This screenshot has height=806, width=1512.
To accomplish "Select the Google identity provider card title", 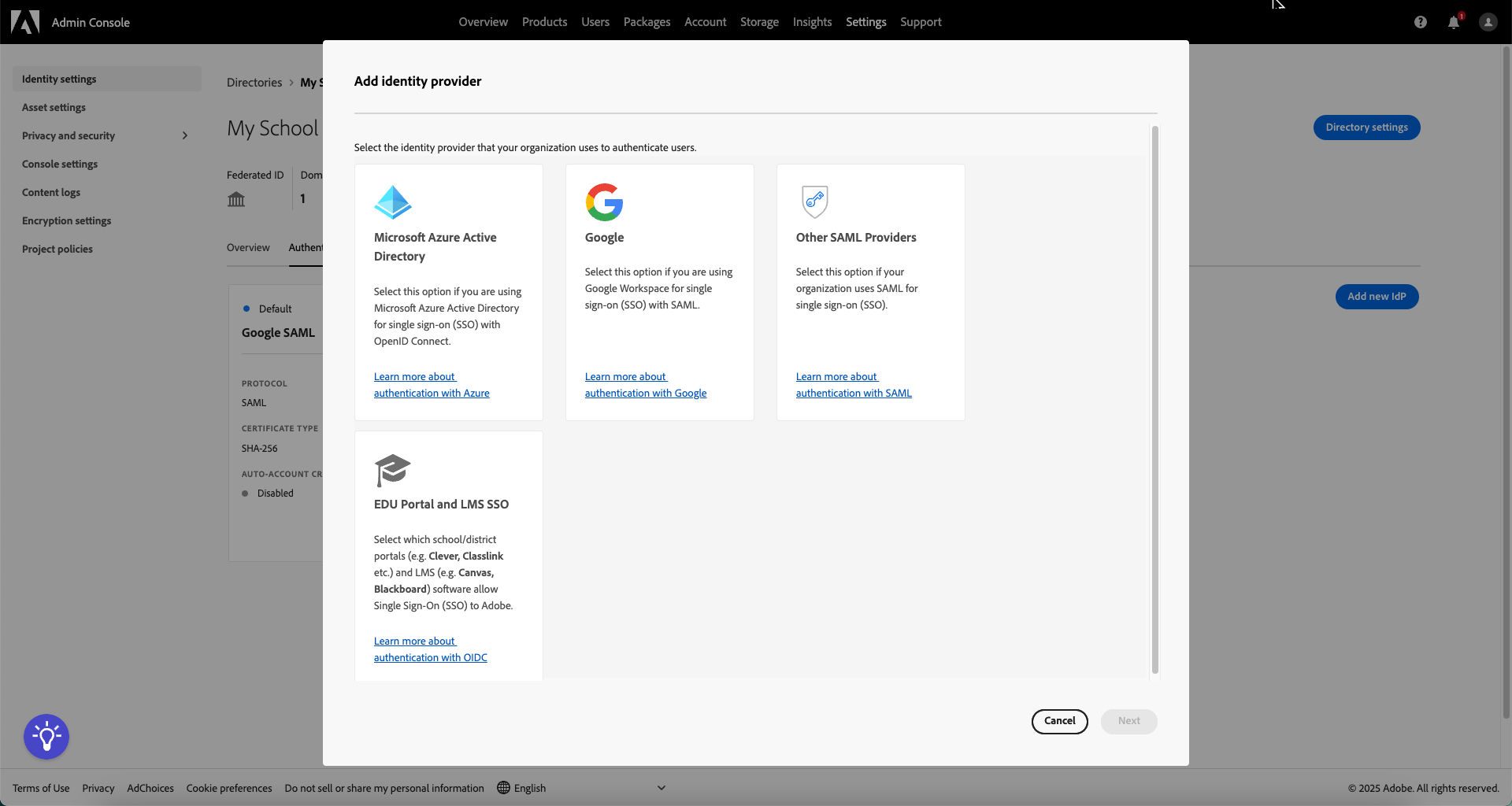I will tap(604, 237).
